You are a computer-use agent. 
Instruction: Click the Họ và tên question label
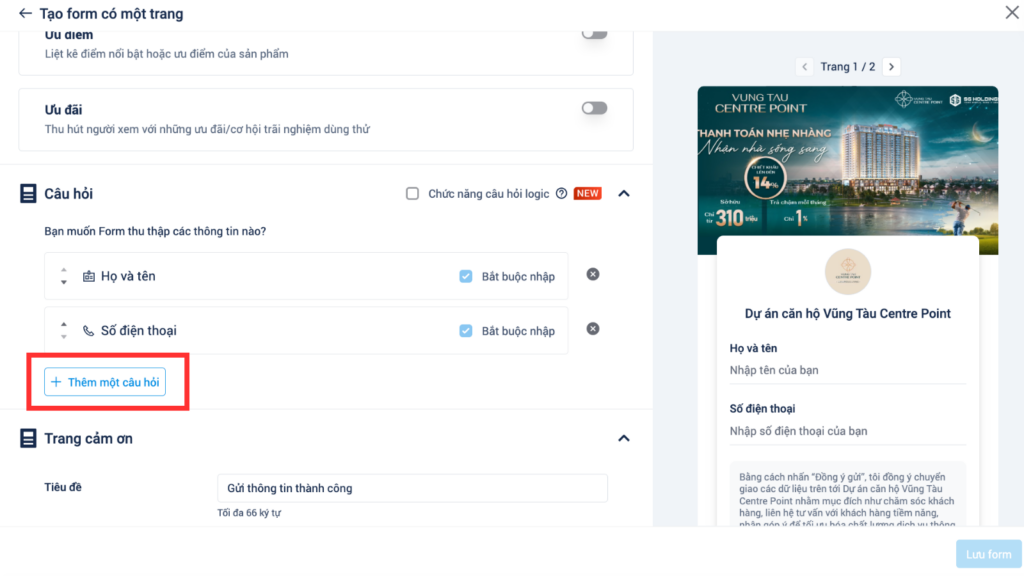point(128,276)
